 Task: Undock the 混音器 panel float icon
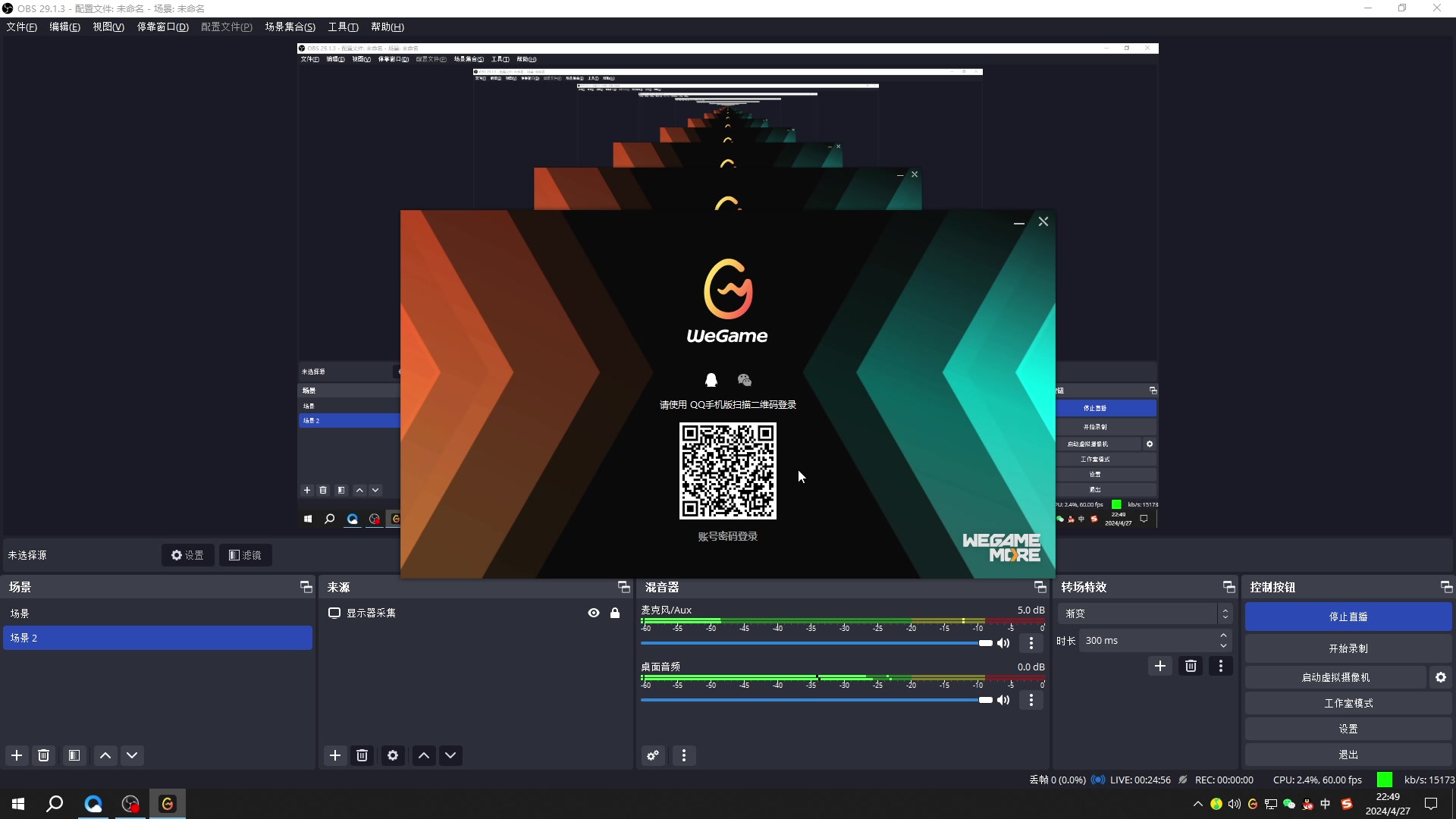[1040, 587]
